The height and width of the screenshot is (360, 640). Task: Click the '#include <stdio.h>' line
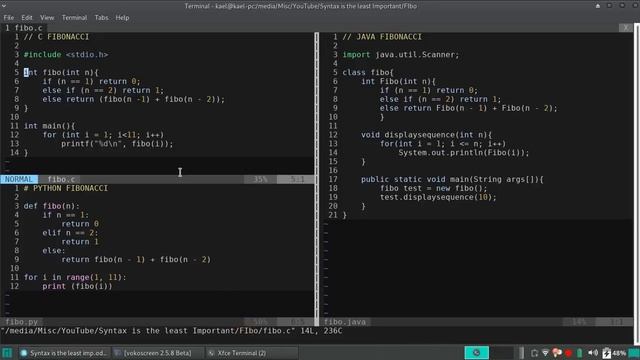click(66, 54)
